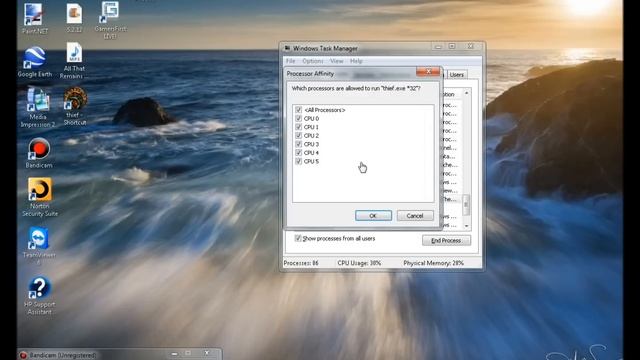Maximize the Windows Task Manager window
The image size is (640, 360).
(x=452, y=47)
